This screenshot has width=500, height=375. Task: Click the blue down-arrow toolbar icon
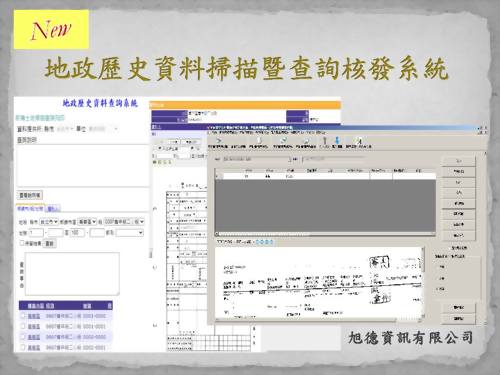point(337,141)
